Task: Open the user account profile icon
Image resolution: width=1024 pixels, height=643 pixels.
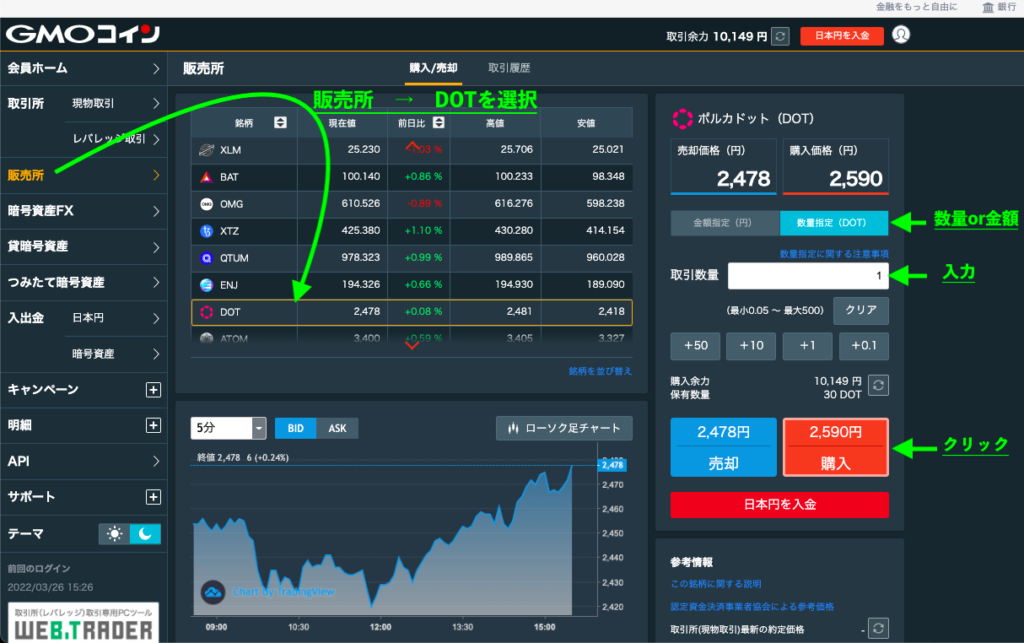Action: 901,35
